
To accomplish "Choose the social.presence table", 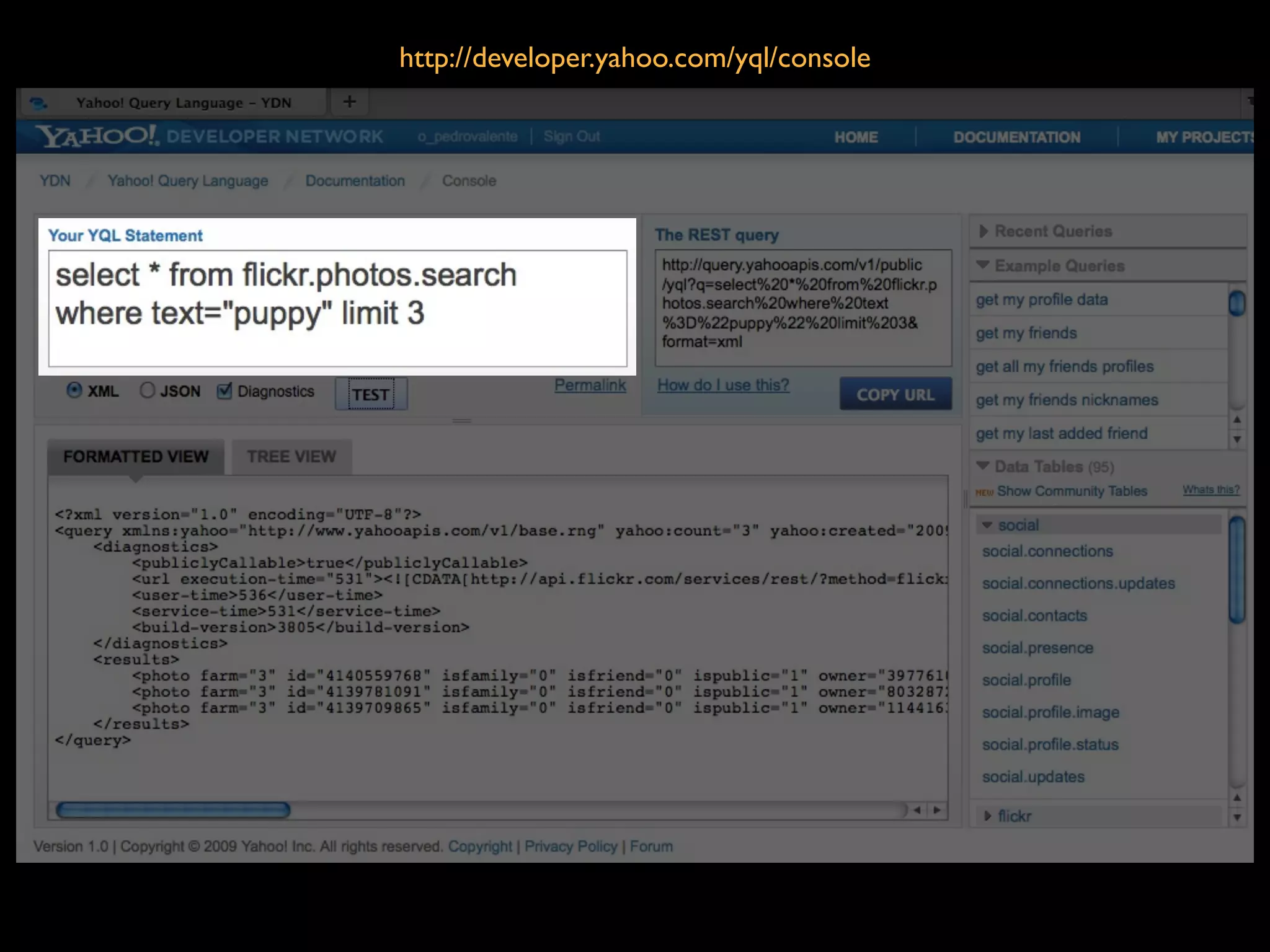I will [x=1037, y=648].
